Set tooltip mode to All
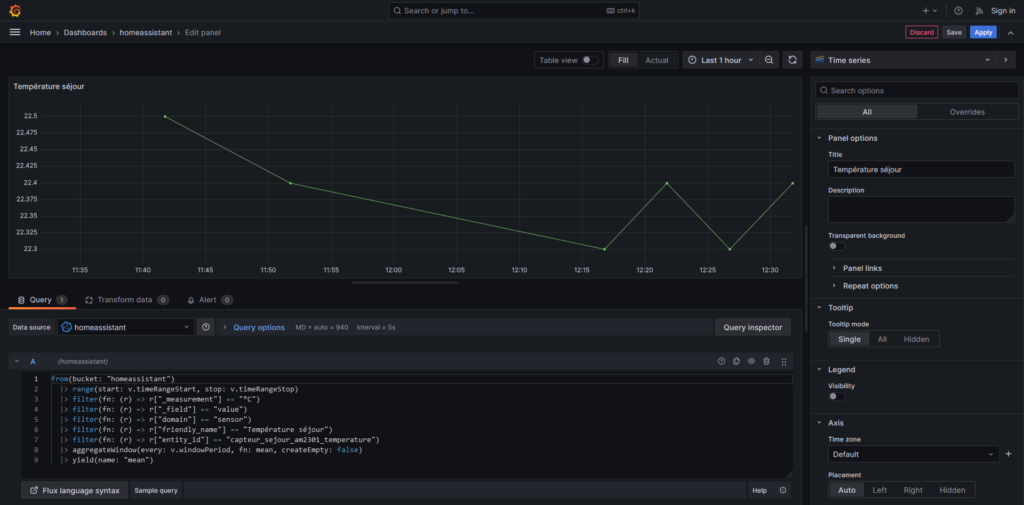The width and height of the screenshot is (1024, 505). [882, 339]
